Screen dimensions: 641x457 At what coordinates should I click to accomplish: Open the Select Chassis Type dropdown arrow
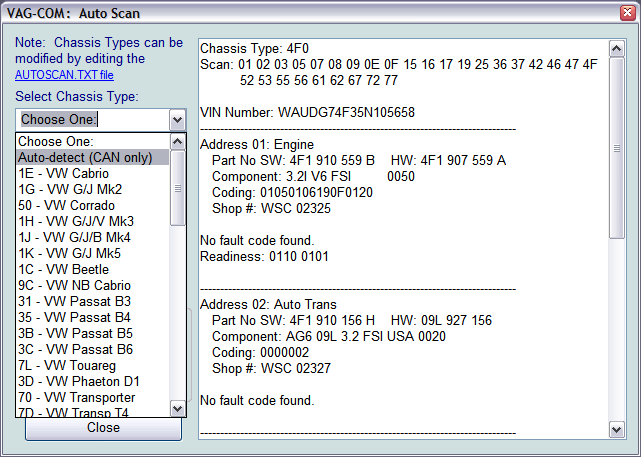(x=177, y=120)
